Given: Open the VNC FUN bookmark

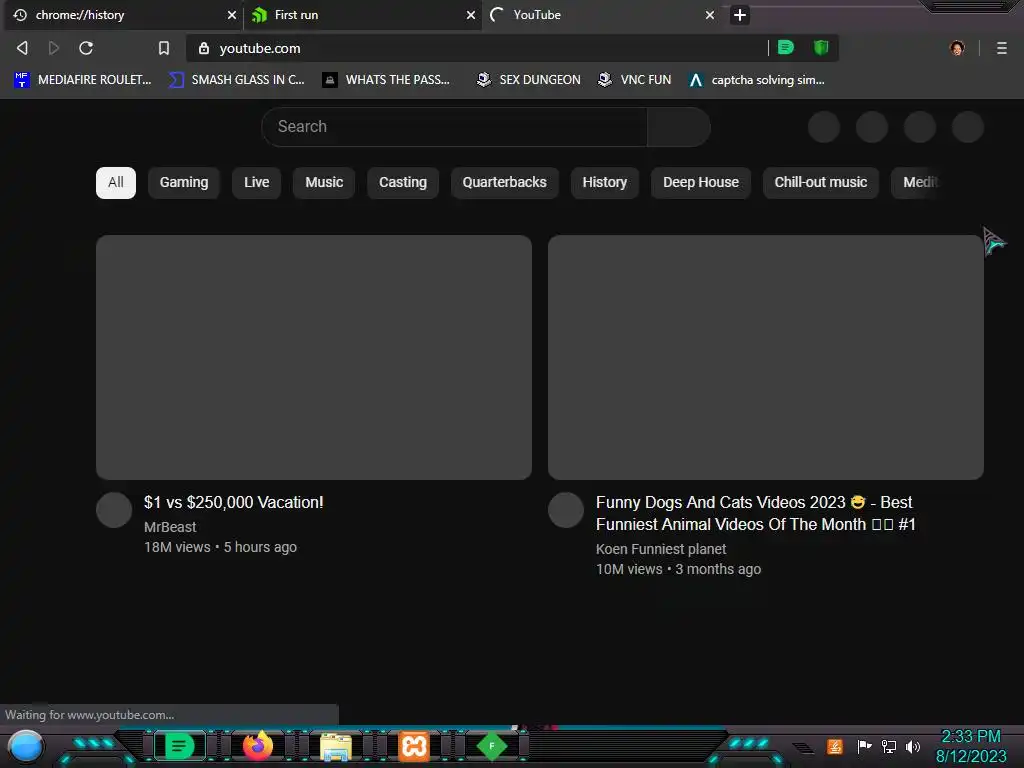Looking at the screenshot, I should tap(635, 80).
